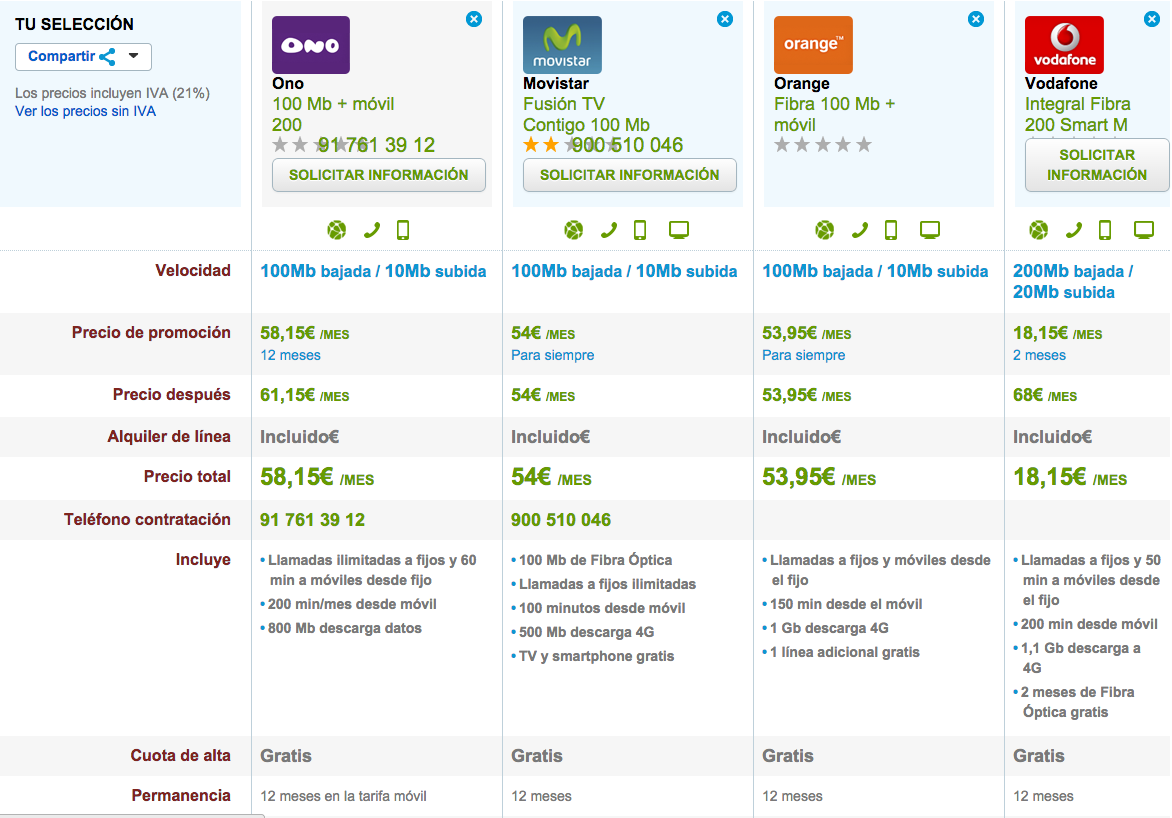This screenshot has width=1172, height=818.
Task: Click Vodafone '2 meses' promotion duration
Action: [x=1039, y=355]
